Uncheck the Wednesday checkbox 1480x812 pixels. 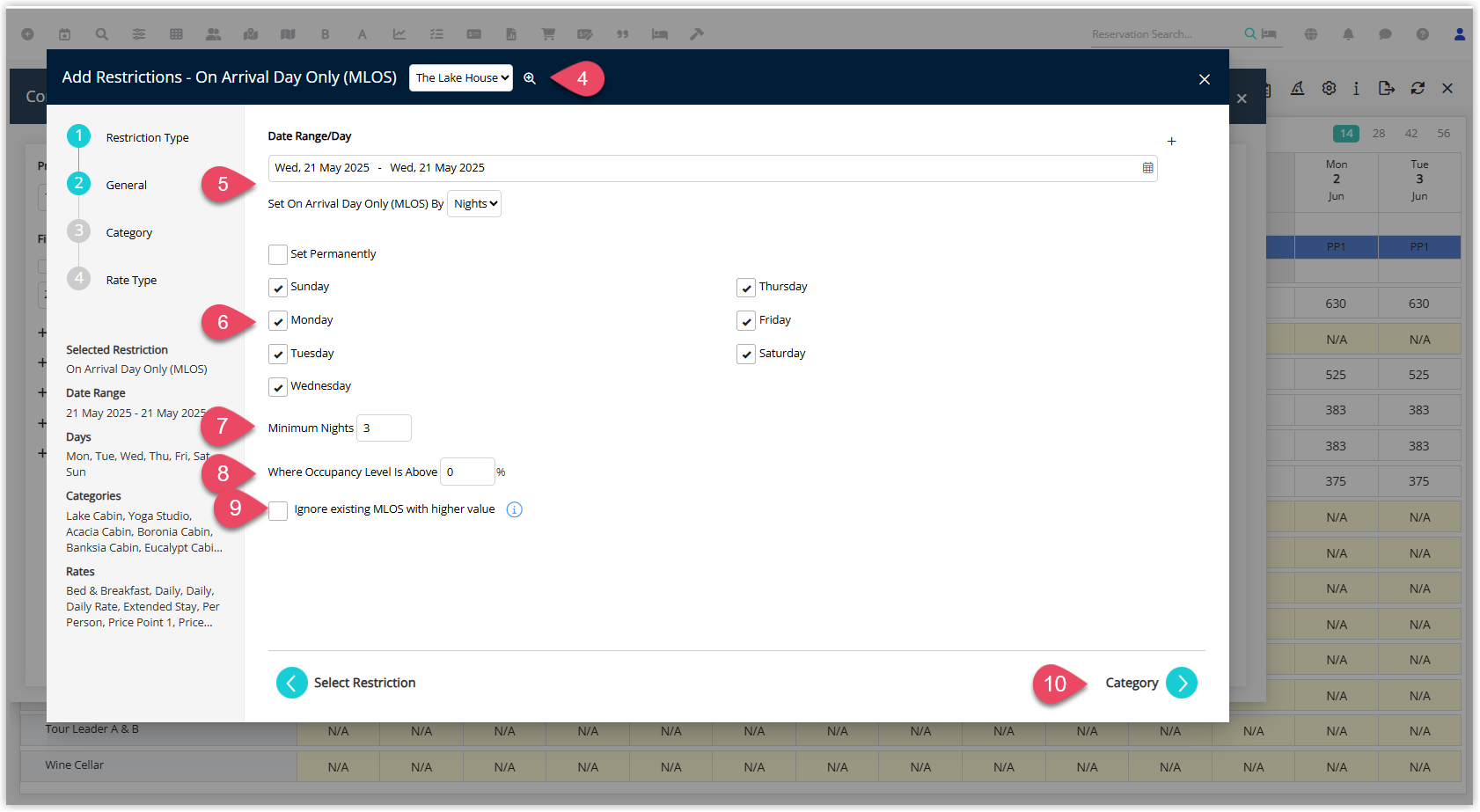point(278,387)
